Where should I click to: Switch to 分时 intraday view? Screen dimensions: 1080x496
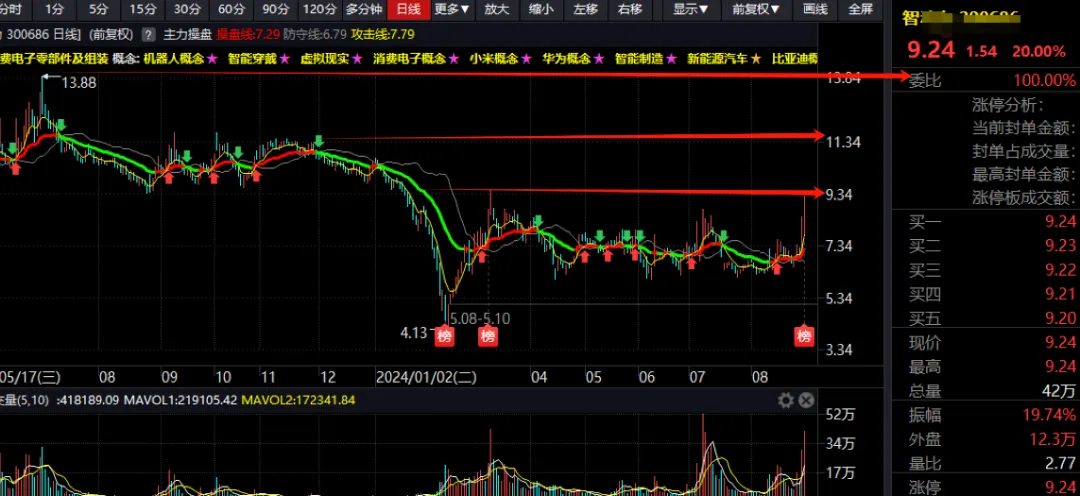12,9
